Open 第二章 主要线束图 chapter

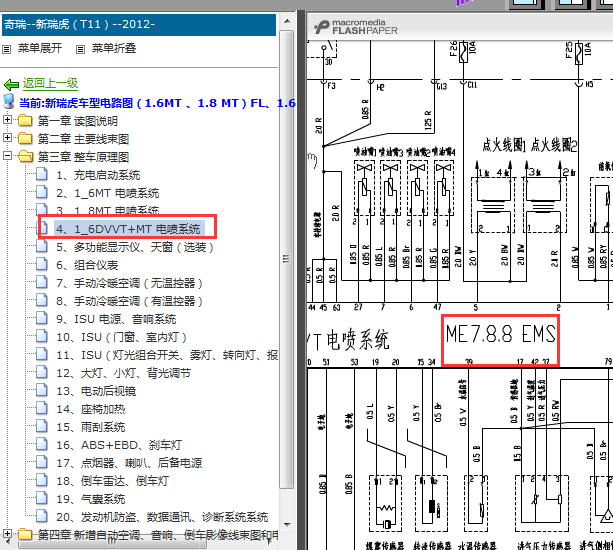(83, 139)
